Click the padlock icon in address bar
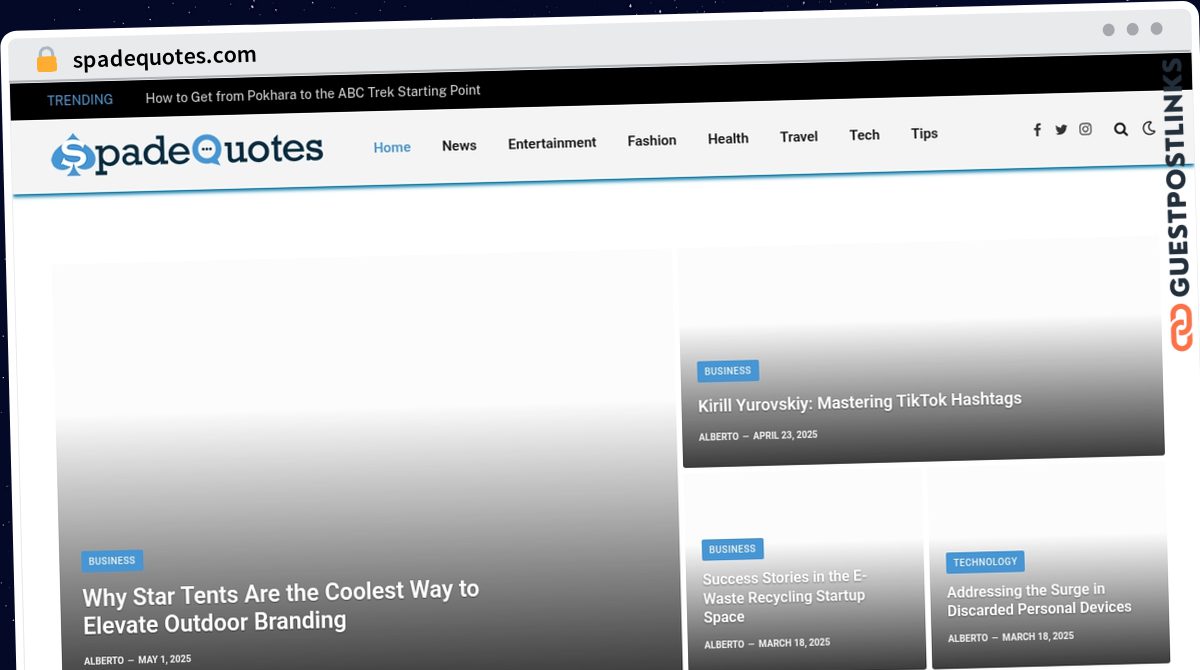 46,60
